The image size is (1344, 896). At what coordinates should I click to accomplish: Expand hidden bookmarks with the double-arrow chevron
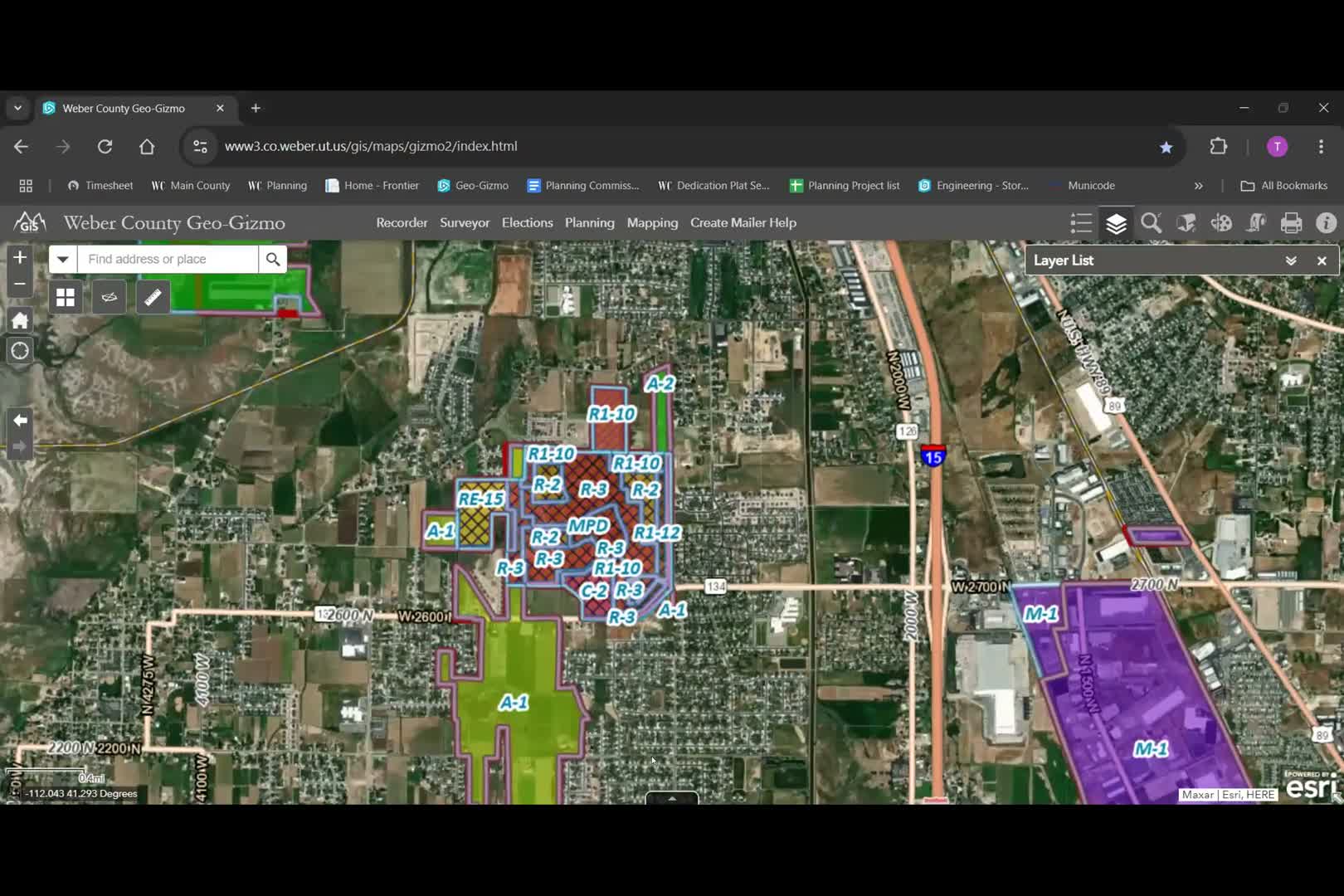pos(1199,185)
